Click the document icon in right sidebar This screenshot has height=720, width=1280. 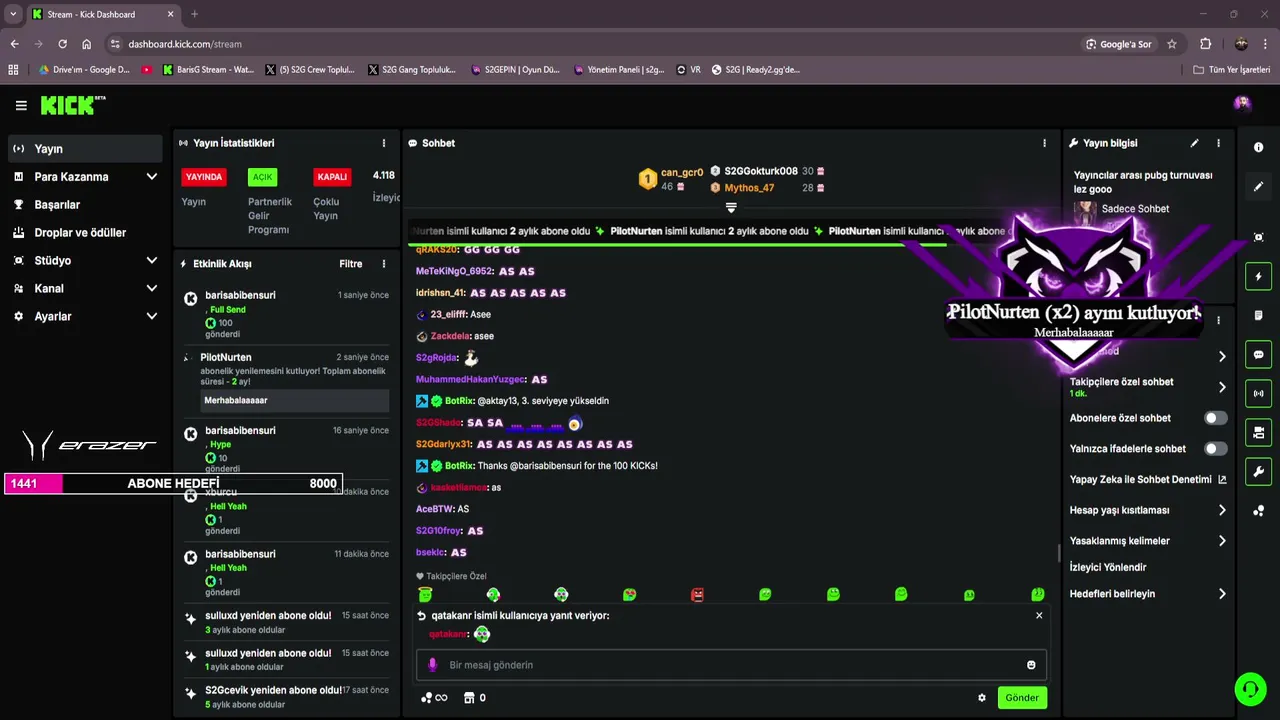coord(1258,315)
